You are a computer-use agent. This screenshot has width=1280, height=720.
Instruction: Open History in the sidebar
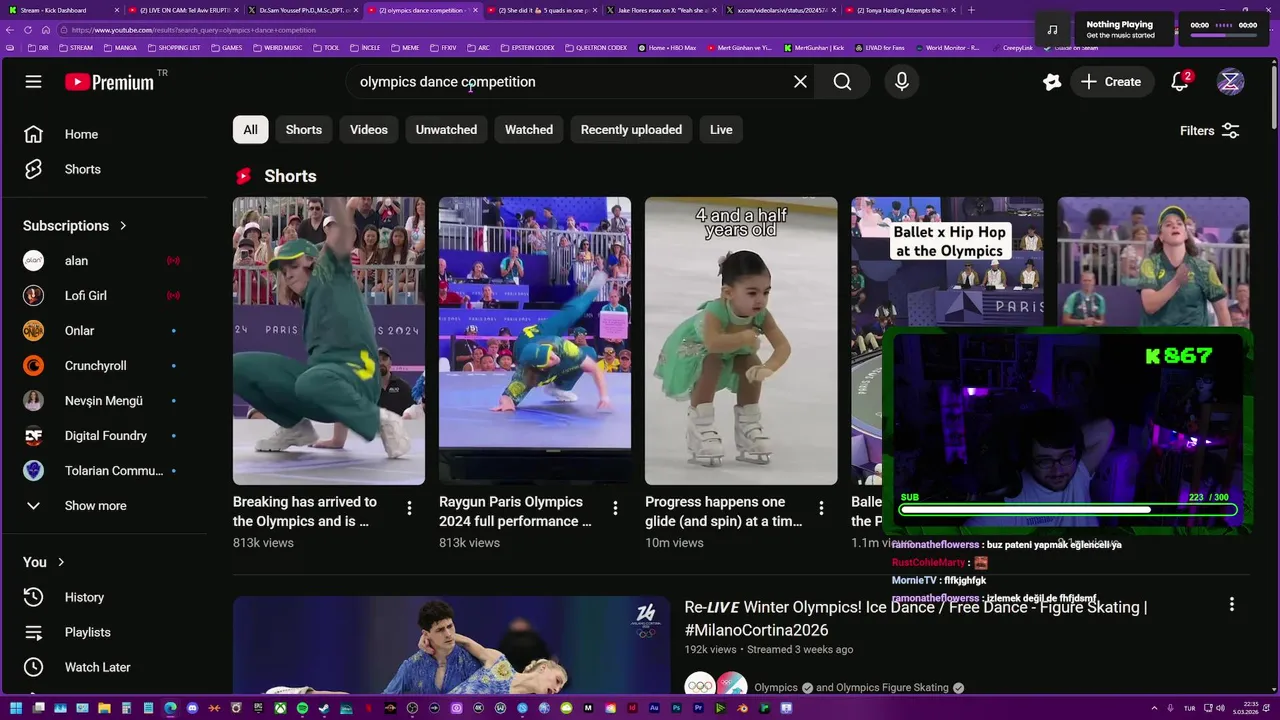[82, 597]
